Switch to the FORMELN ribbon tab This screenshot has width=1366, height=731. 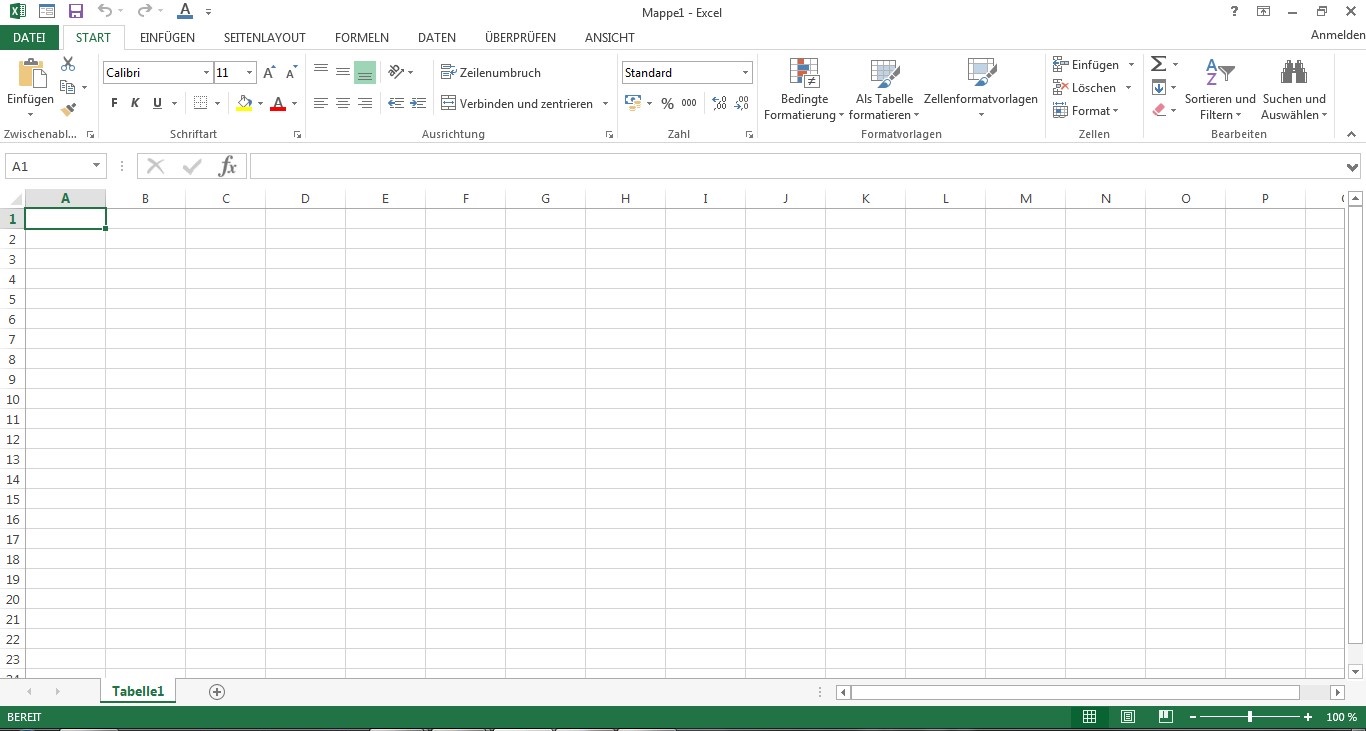point(361,38)
